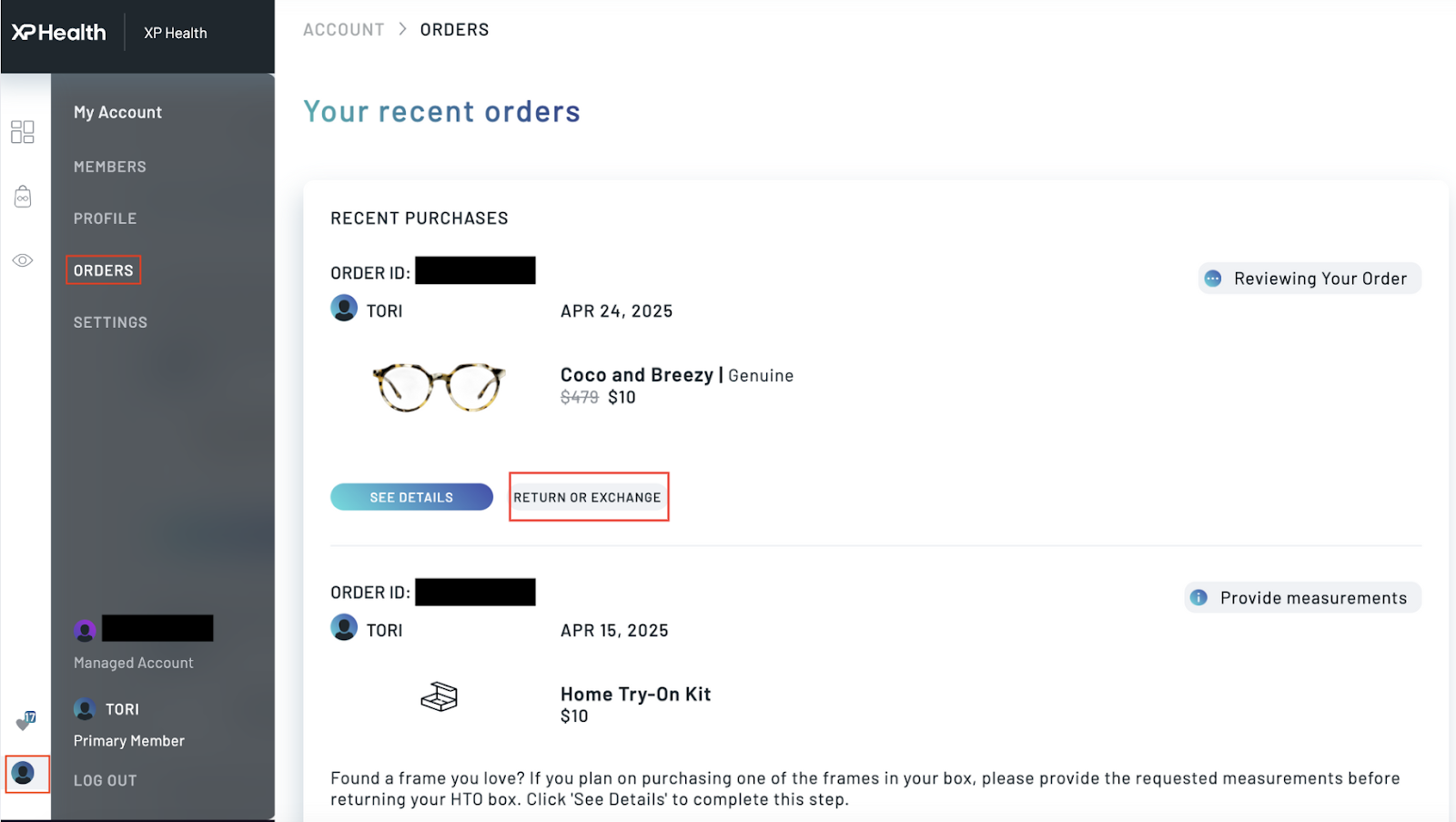Select the Managed Account purple avatar

85,629
